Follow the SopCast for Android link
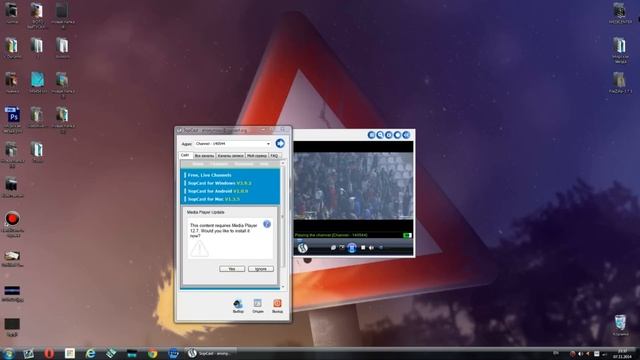 coord(218,191)
